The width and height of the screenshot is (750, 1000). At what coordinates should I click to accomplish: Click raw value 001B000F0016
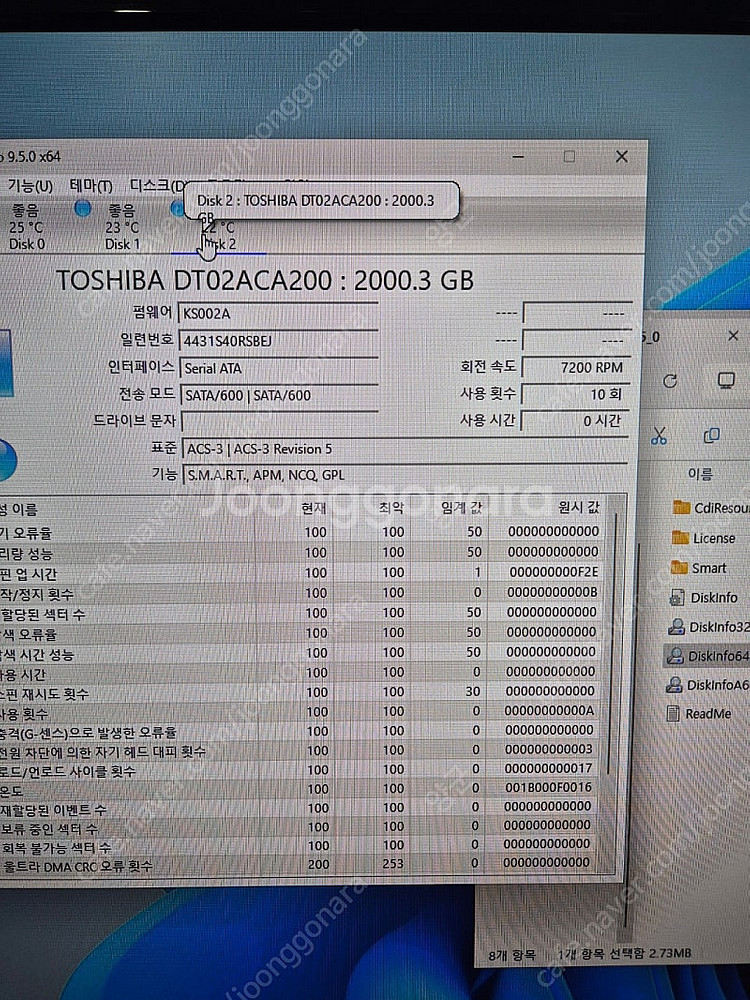[549, 788]
